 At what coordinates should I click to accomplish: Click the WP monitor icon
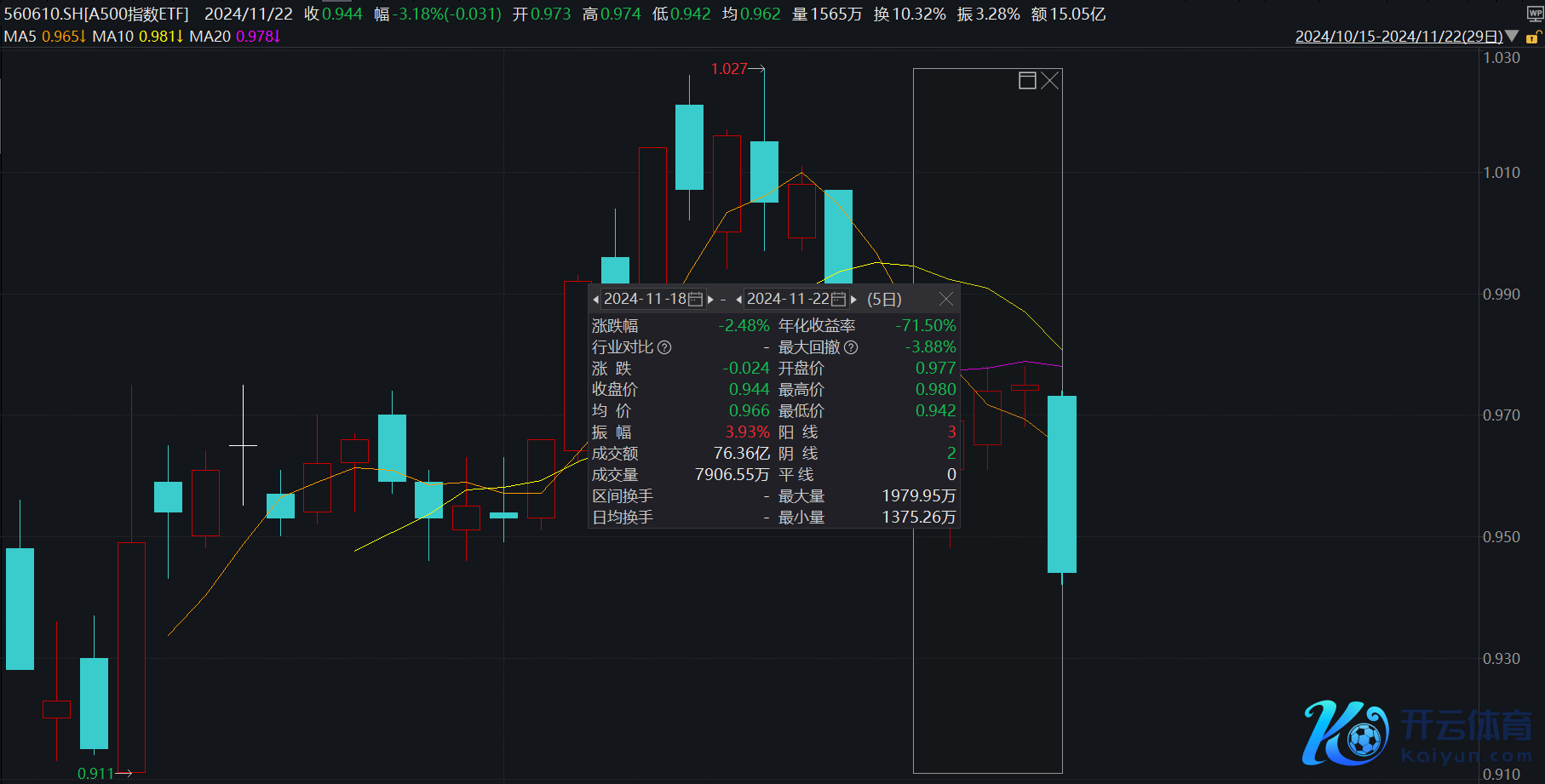[1535, 14]
